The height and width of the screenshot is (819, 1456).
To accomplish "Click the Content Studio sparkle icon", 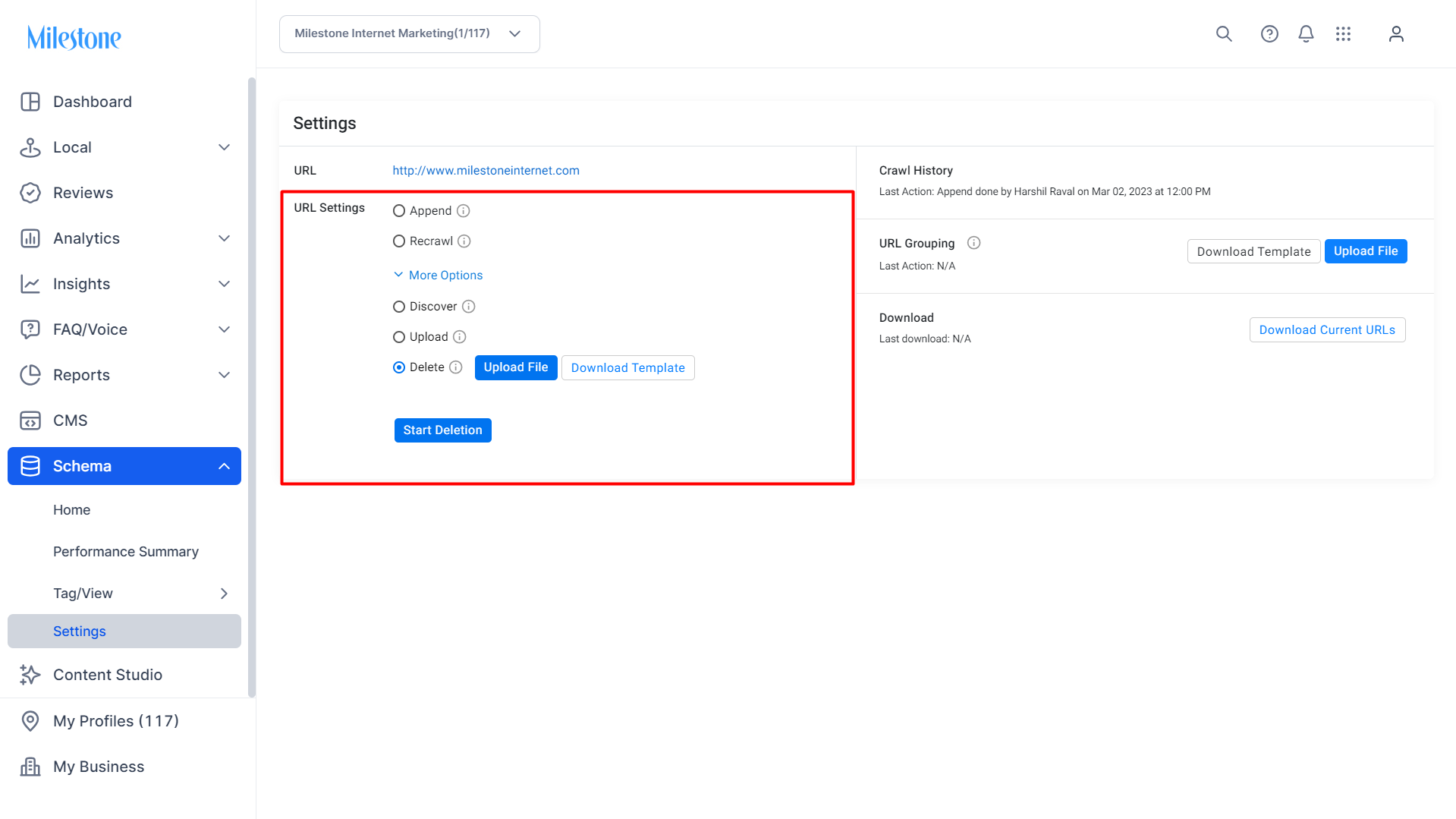I will point(30,675).
